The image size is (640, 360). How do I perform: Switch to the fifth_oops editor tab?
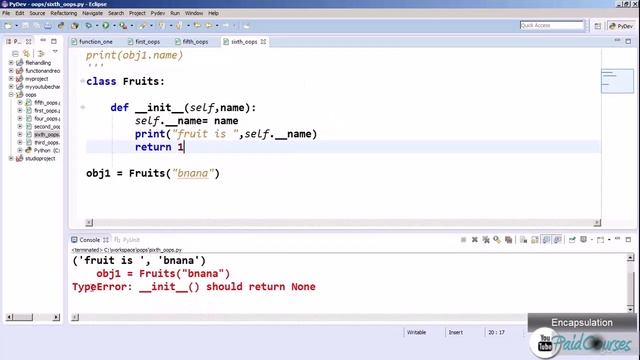192,42
